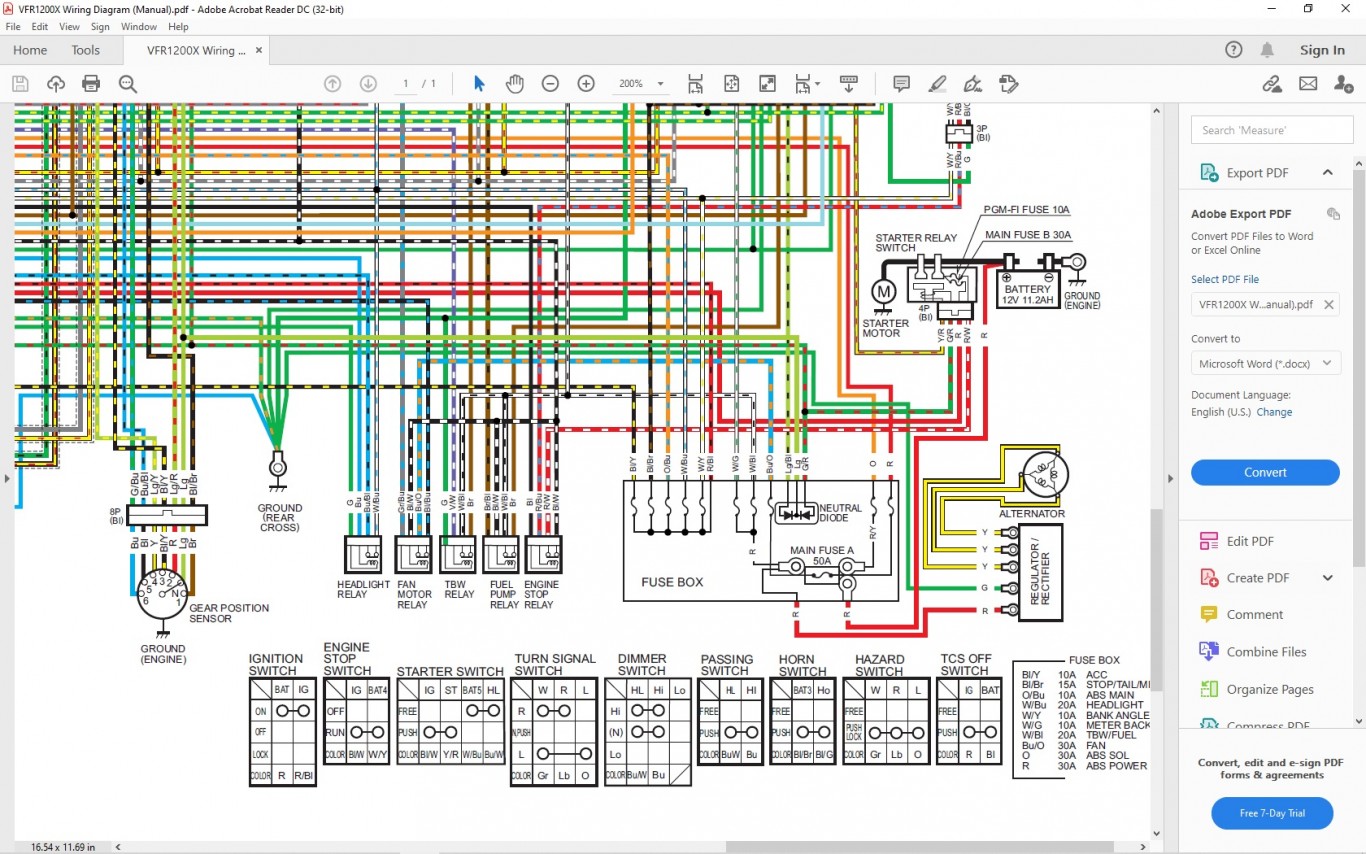Activate the Selection arrow tool
This screenshot has width=1366, height=854.
479,84
